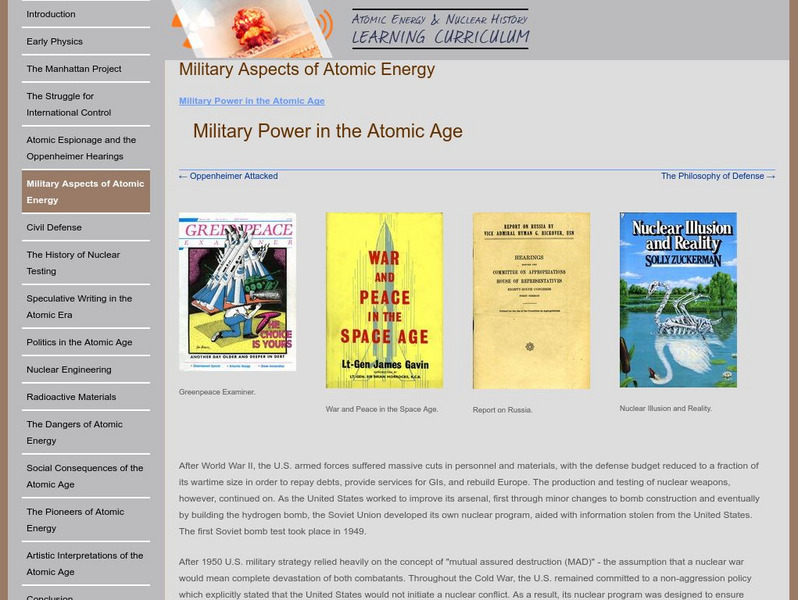This screenshot has height=600, width=798.
Task: Select Politics in the Atomic Age
Action: pyautogui.click(x=86, y=342)
